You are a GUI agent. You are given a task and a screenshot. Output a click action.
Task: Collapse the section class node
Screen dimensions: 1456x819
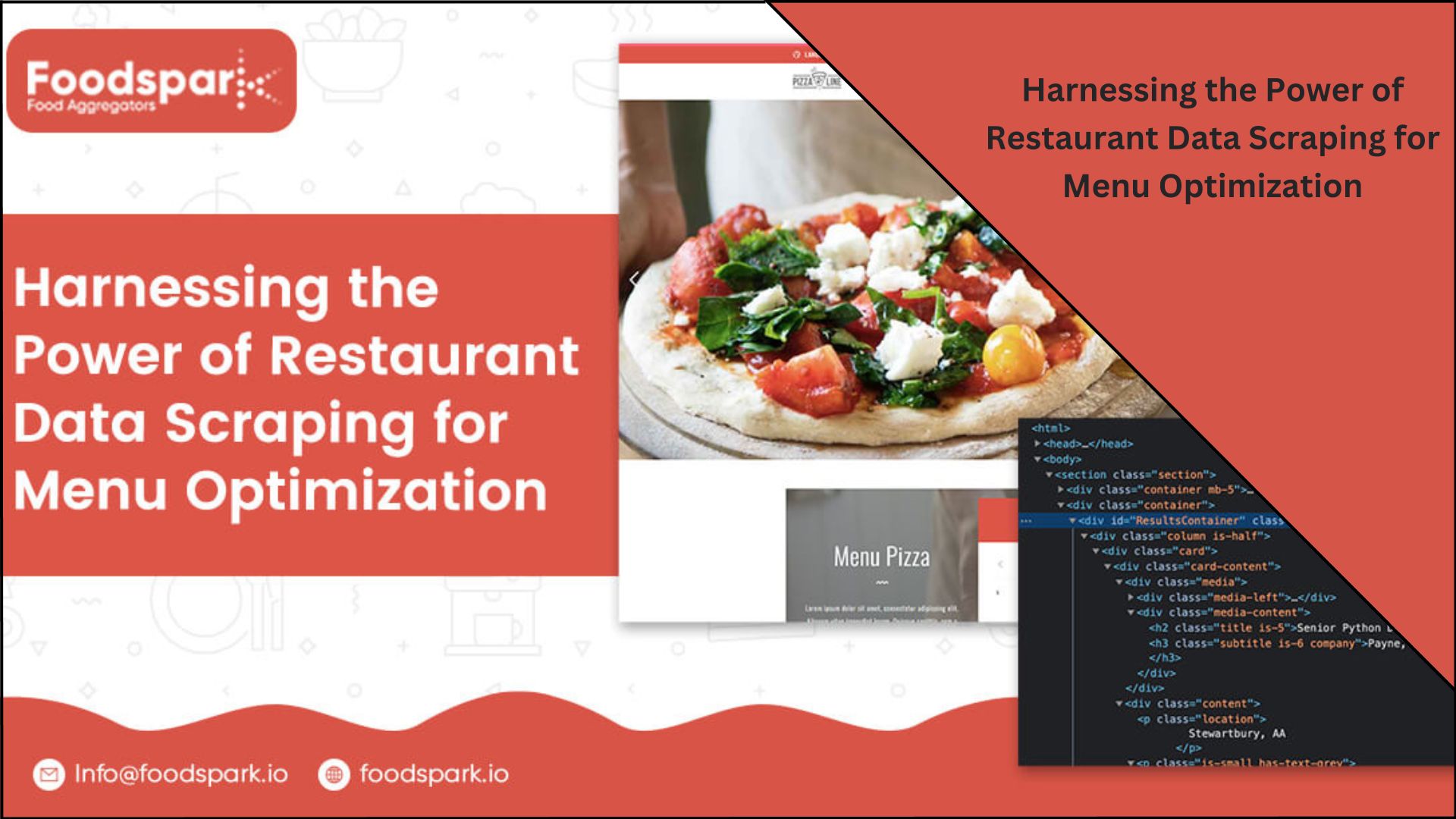click(1050, 475)
